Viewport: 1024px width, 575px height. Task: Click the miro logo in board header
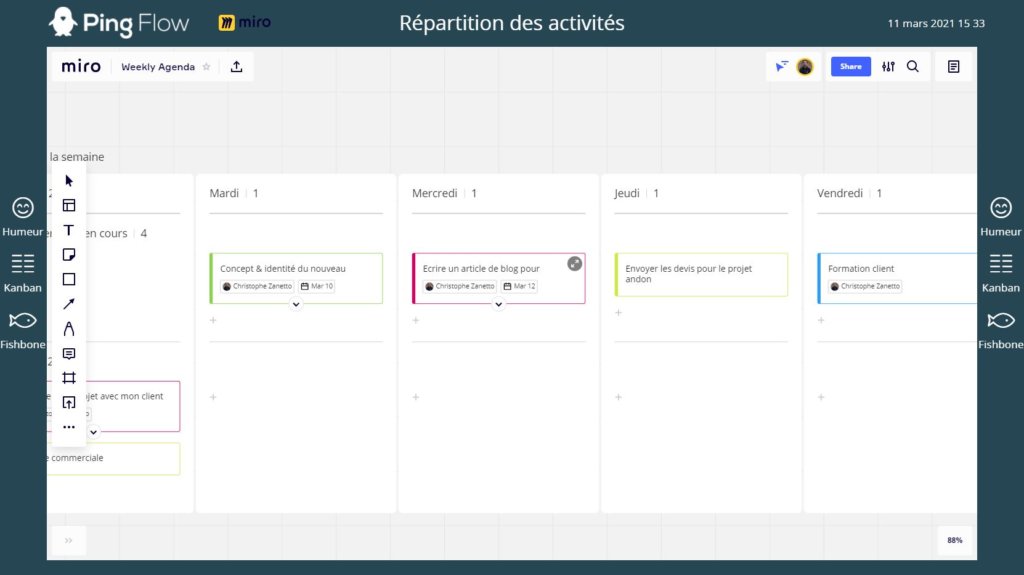coord(81,67)
